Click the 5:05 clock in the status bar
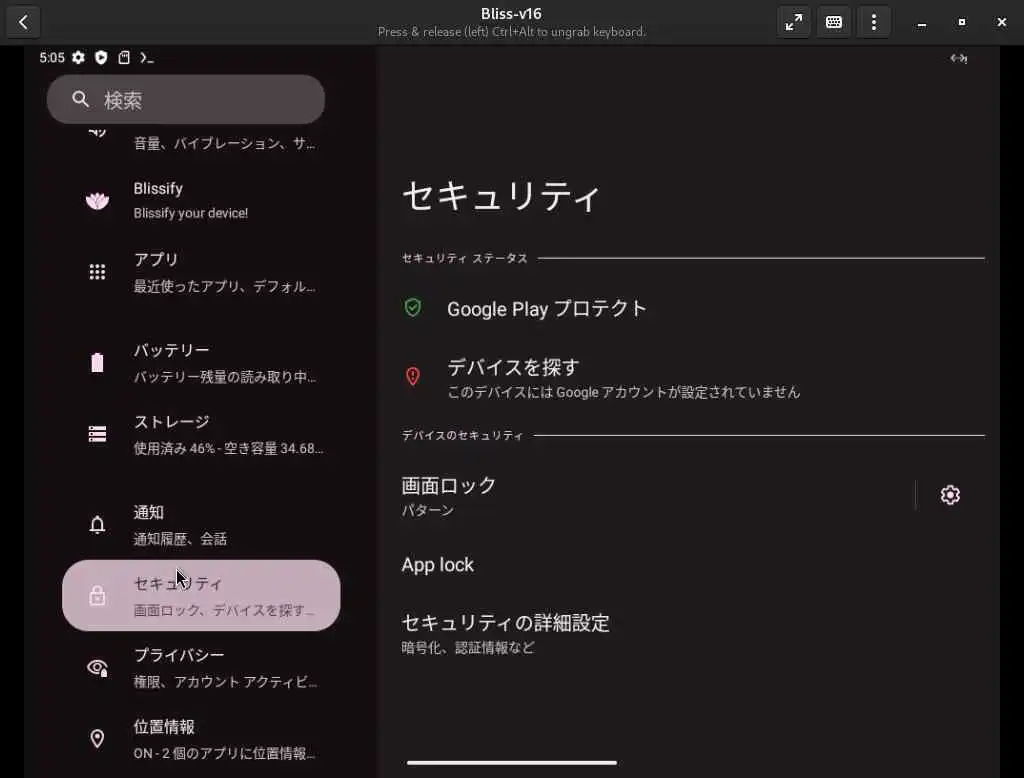This screenshot has height=778, width=1024. click(52, 57)
